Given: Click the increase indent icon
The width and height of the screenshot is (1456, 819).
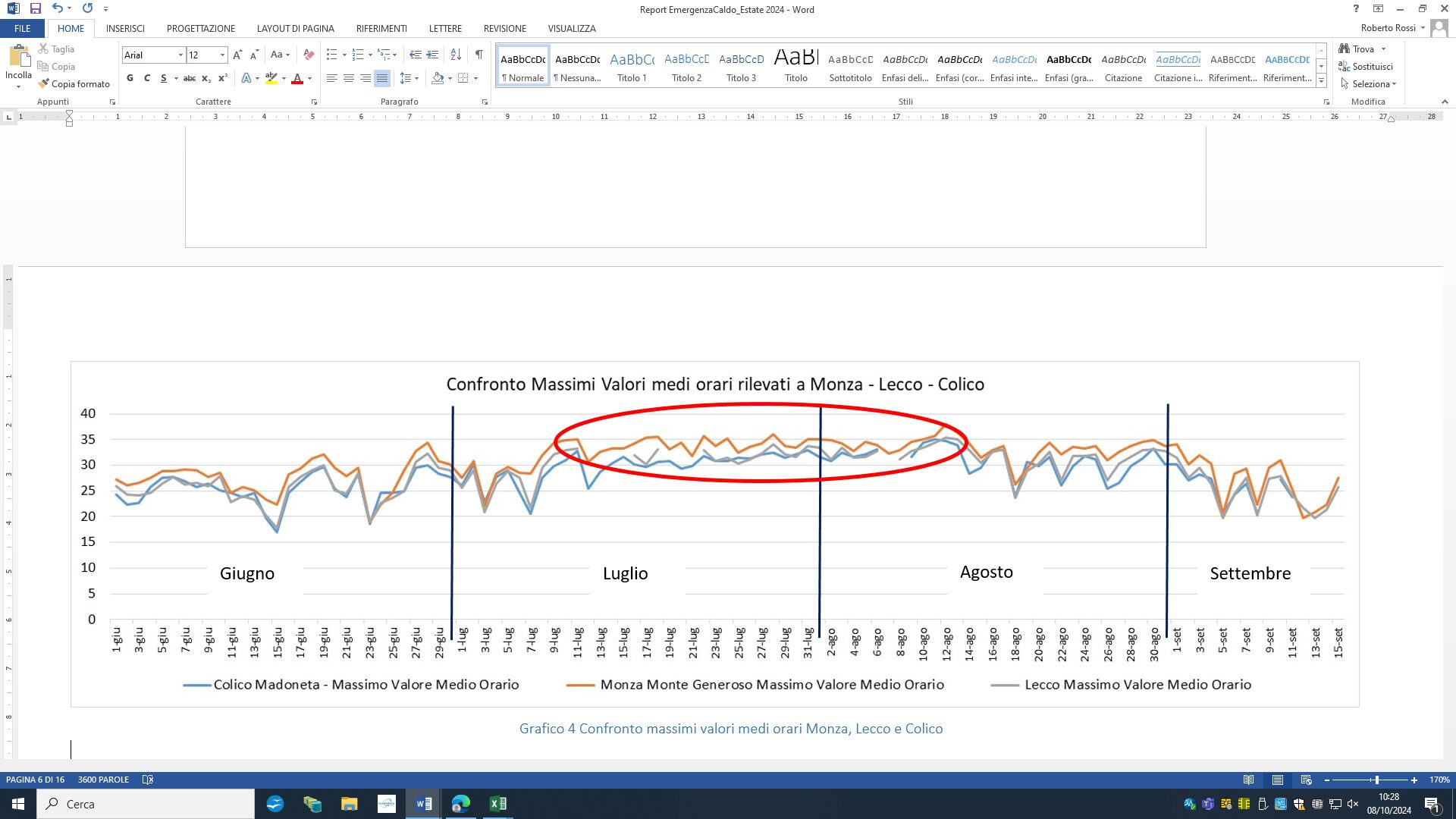Looking at the screenshot, I should [x=432, y=55].
